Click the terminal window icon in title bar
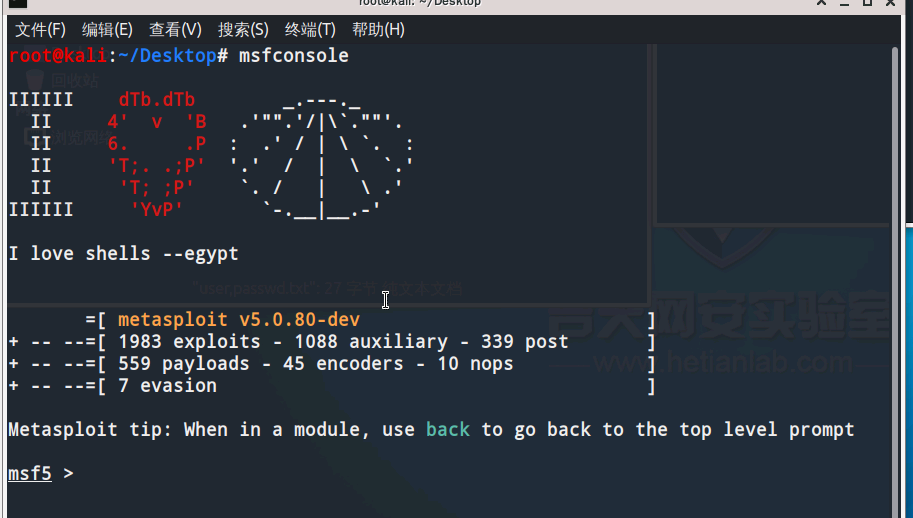Viewport: 913px width, 518px height. (x=18, y=3)
